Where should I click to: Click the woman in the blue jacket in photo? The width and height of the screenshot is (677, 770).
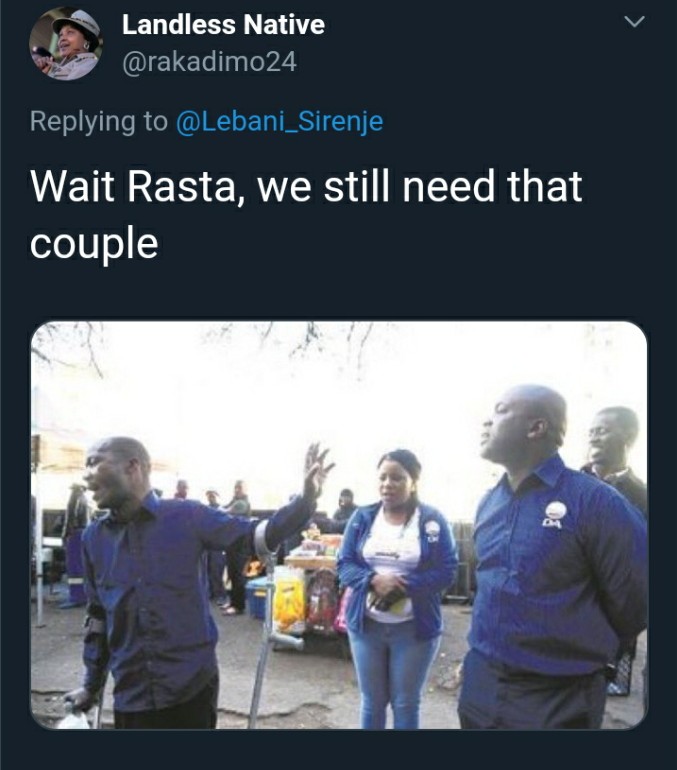pyautogui.click(x=395, y=584)
